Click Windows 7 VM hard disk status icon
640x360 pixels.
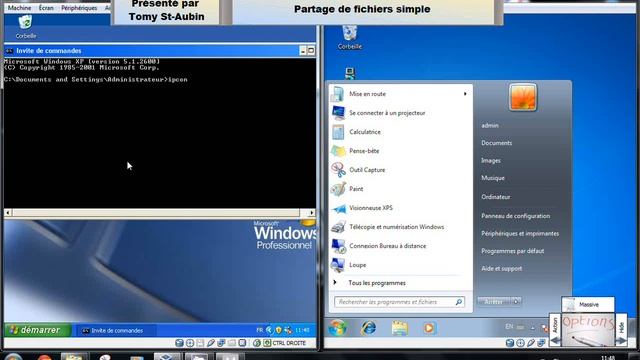click(510, 343)
